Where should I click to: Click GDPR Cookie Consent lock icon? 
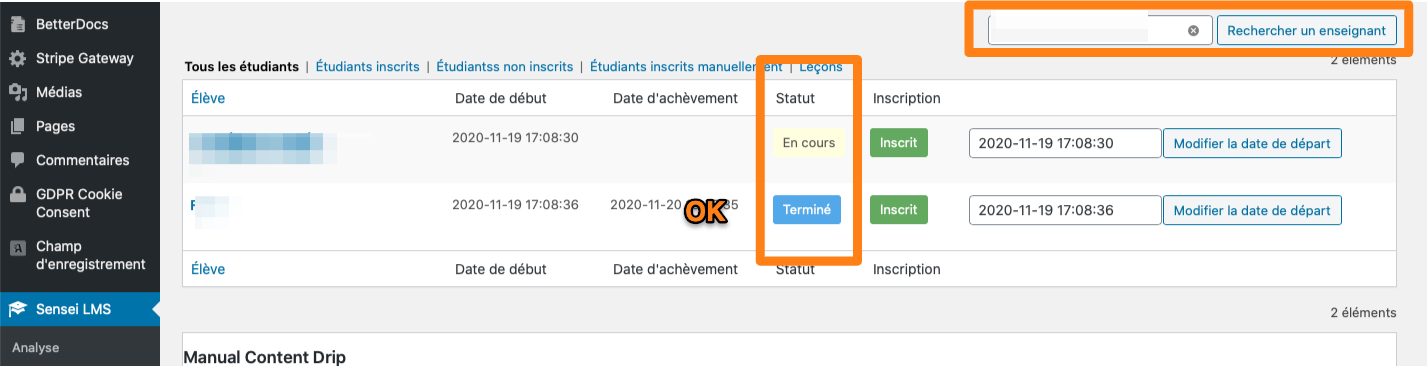coord(17,194)
